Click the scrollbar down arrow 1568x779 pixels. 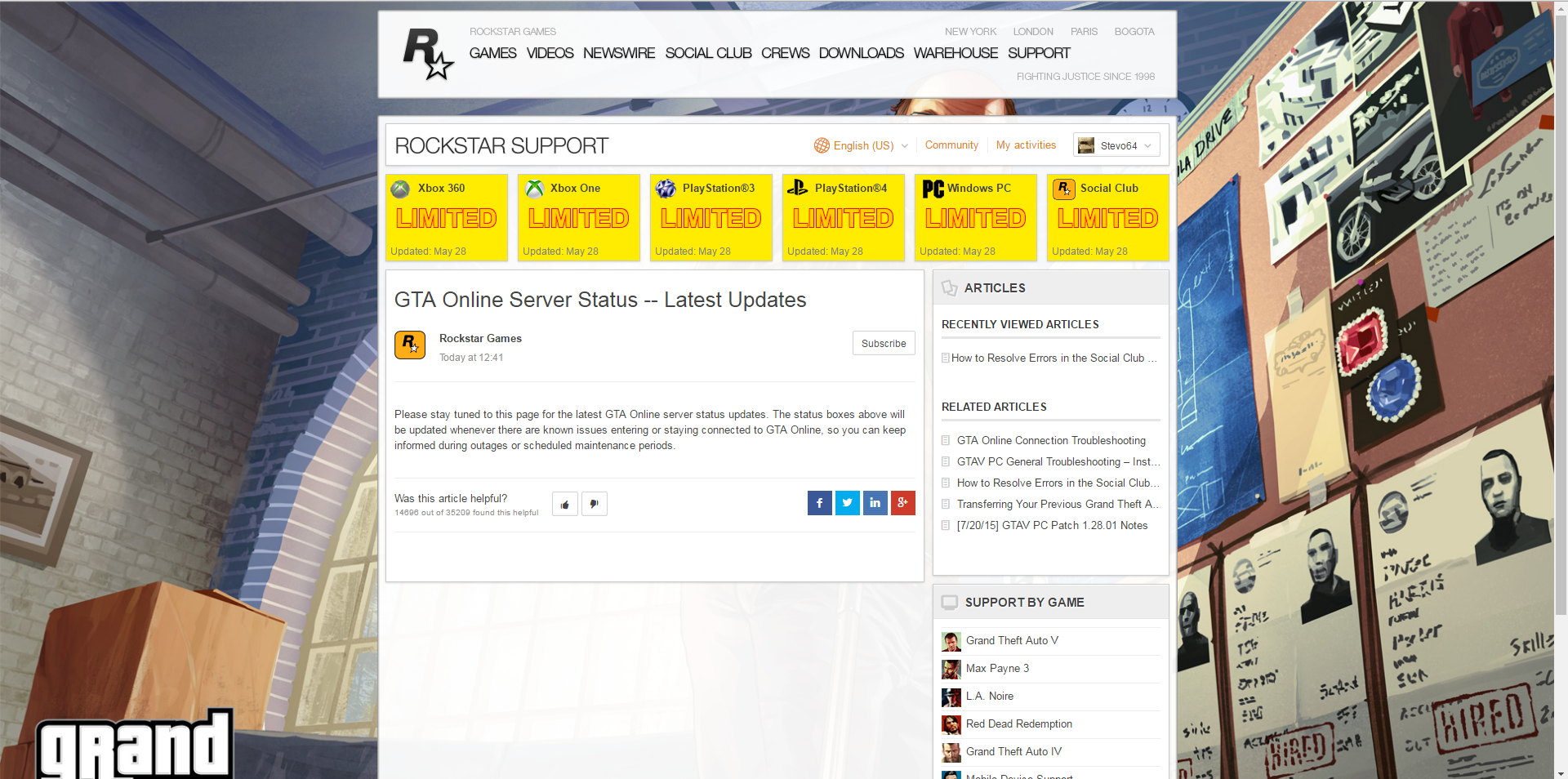[1561, 773]
